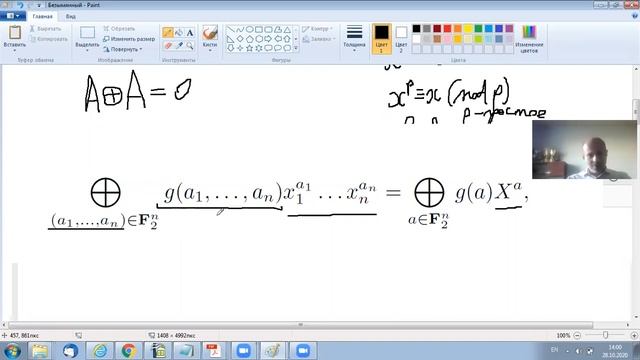Click the Выделить selection rectangle icon
Viewport: 640px width, 360px height.
(87, 33)
